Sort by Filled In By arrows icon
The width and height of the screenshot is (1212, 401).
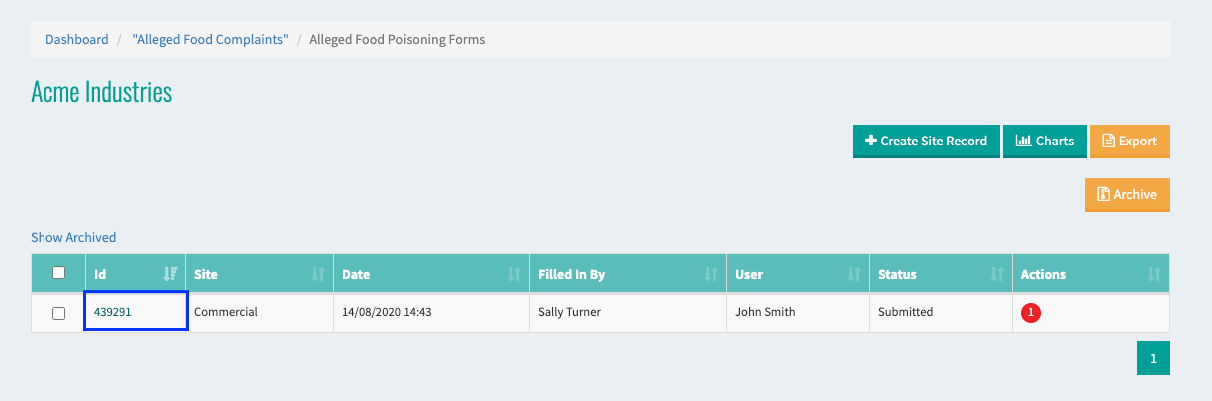pyautogui.click(x=711, y=274)
